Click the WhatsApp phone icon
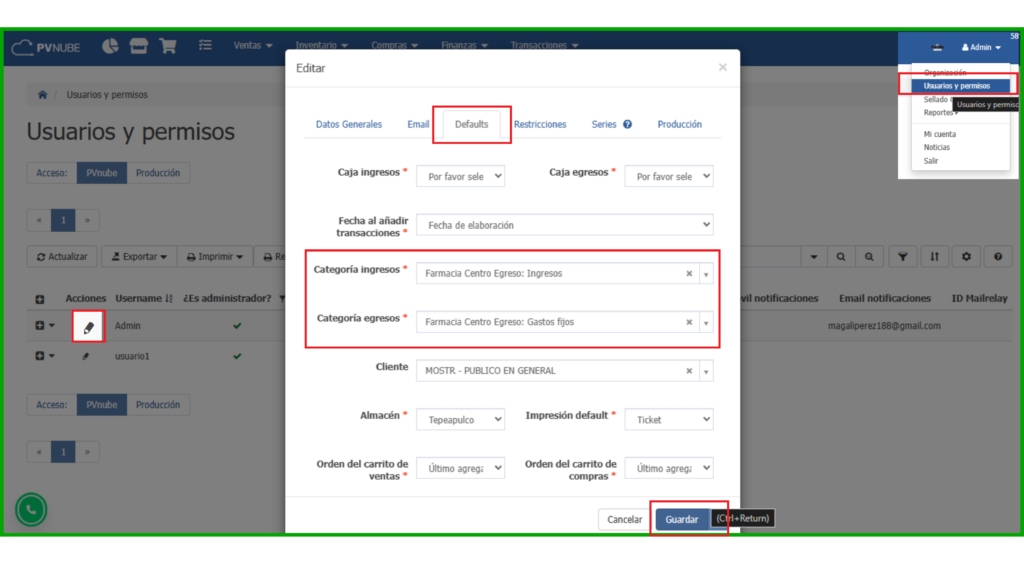Viewport: 1024px width, 576px height. coord(31,510)
